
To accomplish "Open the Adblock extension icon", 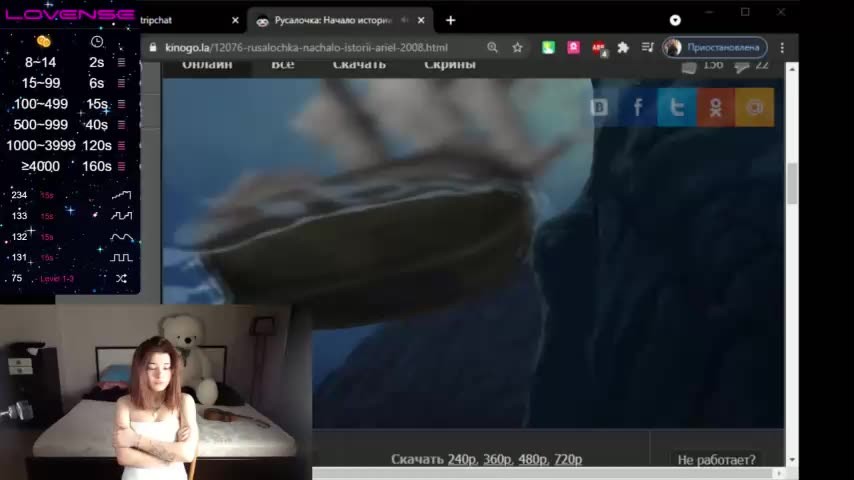I will (599, 48).
